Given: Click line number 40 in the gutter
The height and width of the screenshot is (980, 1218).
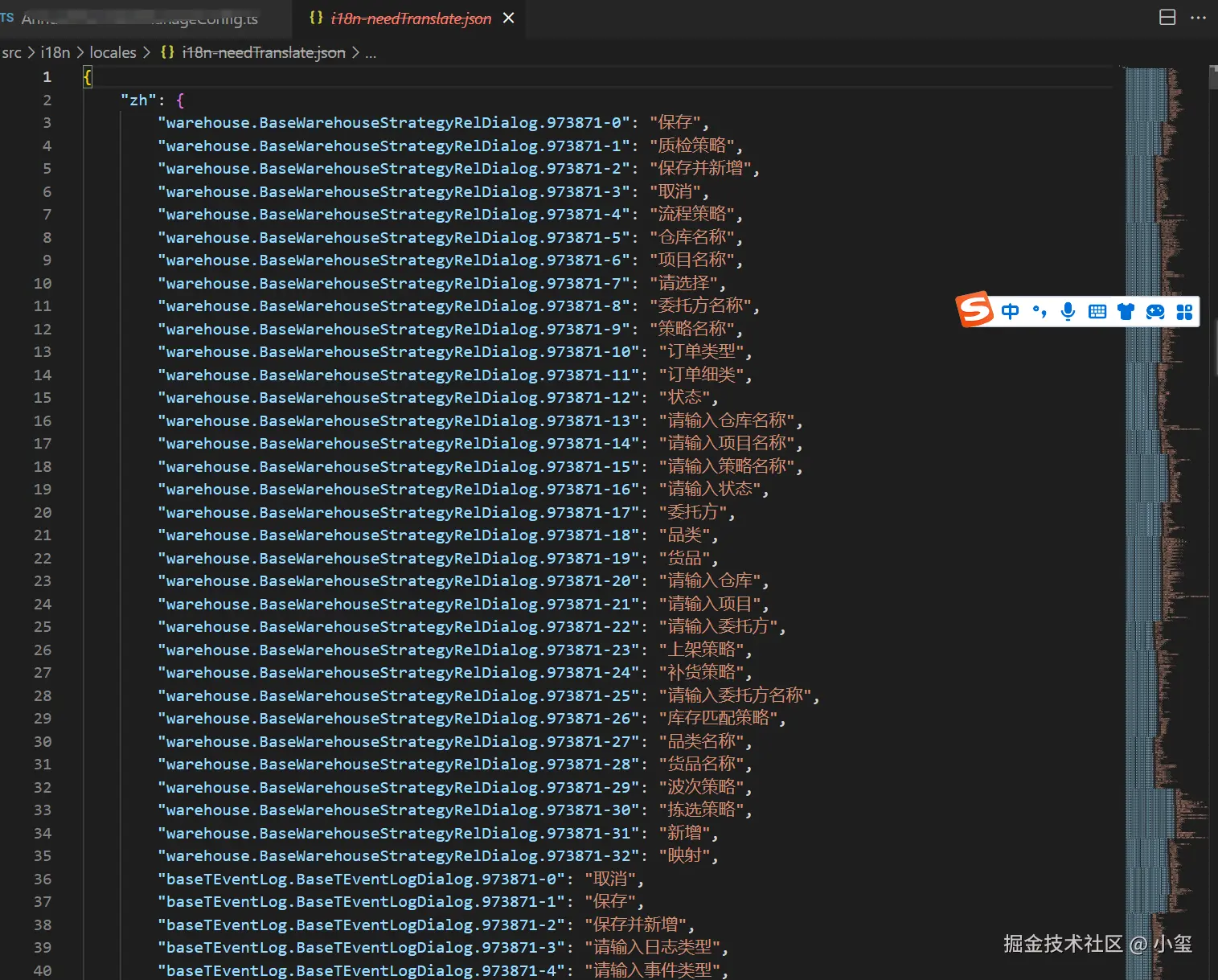Looking at the screenshot, I should pyautogui.click(x=43, y=971).
